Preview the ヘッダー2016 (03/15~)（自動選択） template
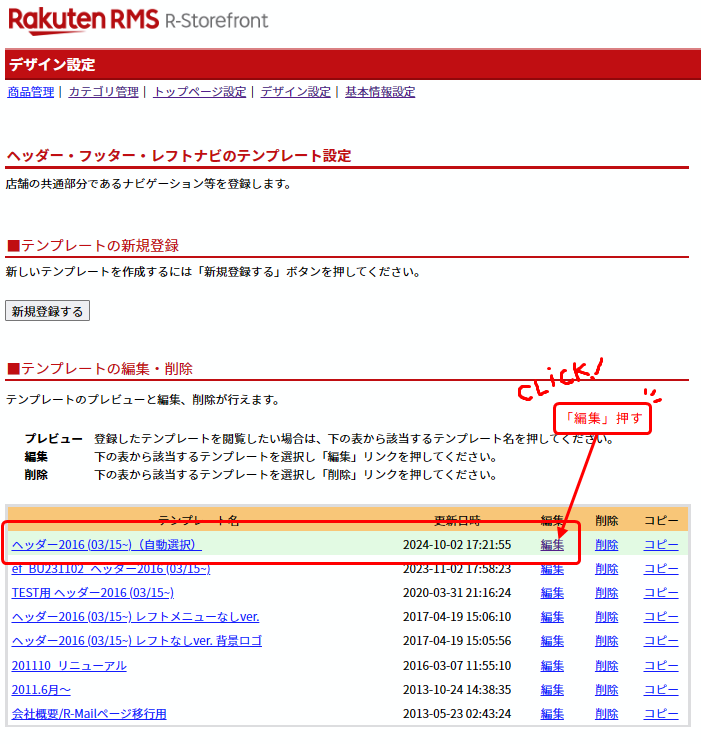 click(106, 545)
